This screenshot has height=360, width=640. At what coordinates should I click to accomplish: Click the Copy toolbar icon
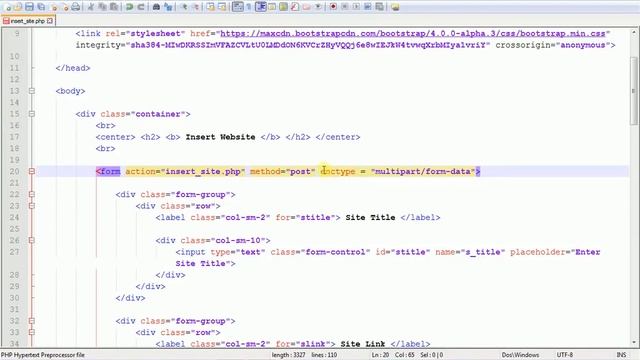click(x=103, y=7)
